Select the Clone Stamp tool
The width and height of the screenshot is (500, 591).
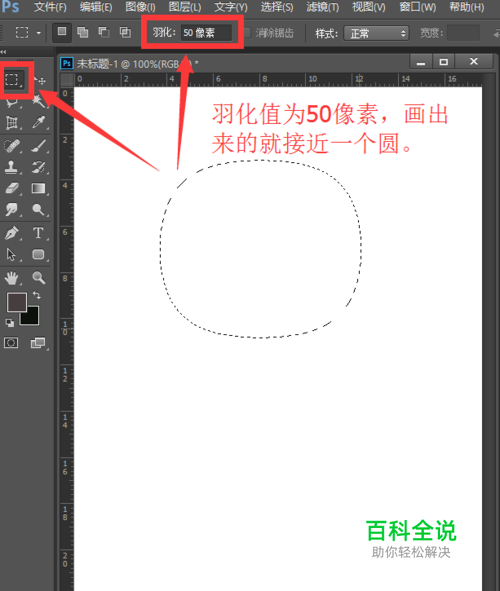coord(11,167)
